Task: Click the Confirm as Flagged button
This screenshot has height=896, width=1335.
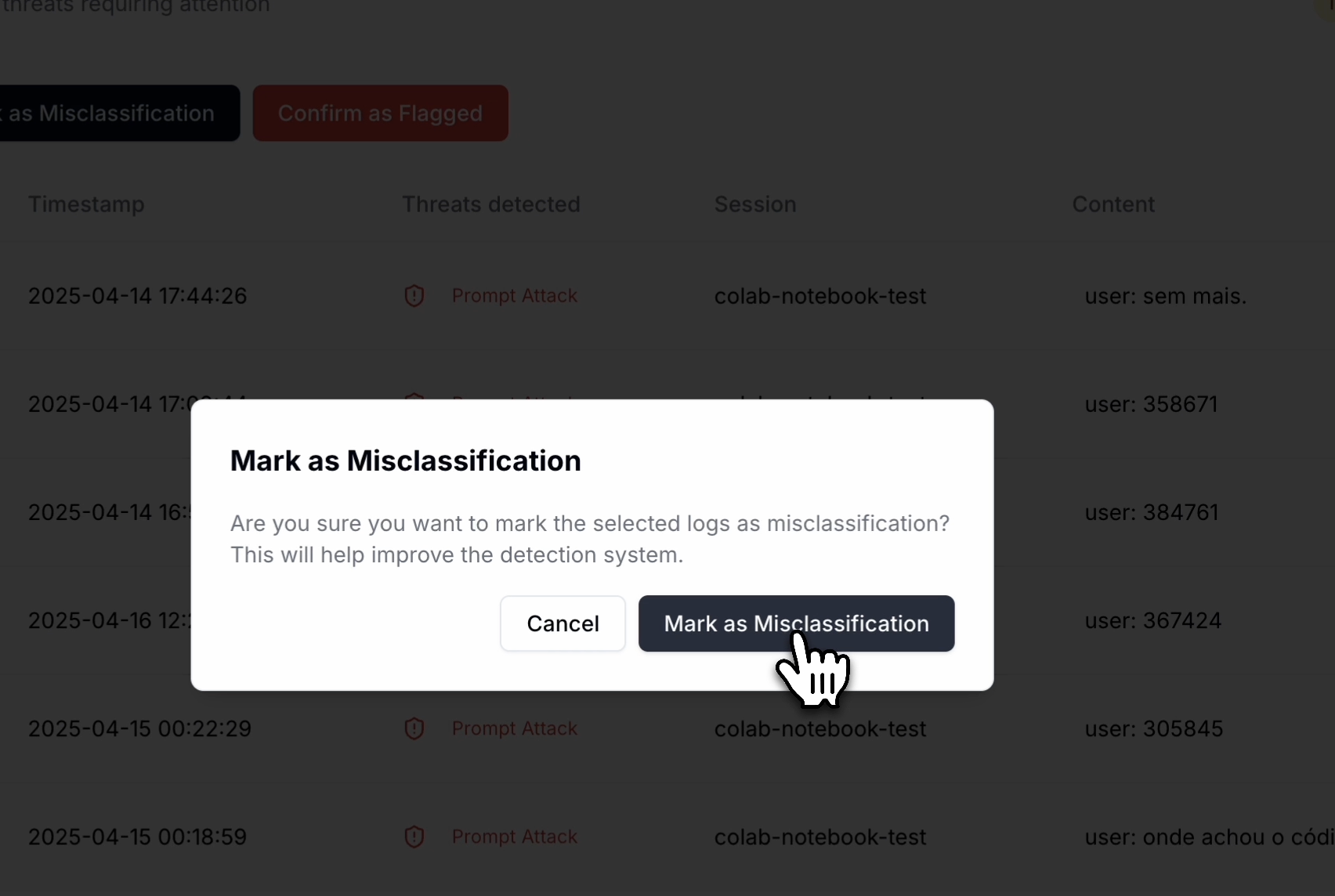Action: tap(381, 113)
